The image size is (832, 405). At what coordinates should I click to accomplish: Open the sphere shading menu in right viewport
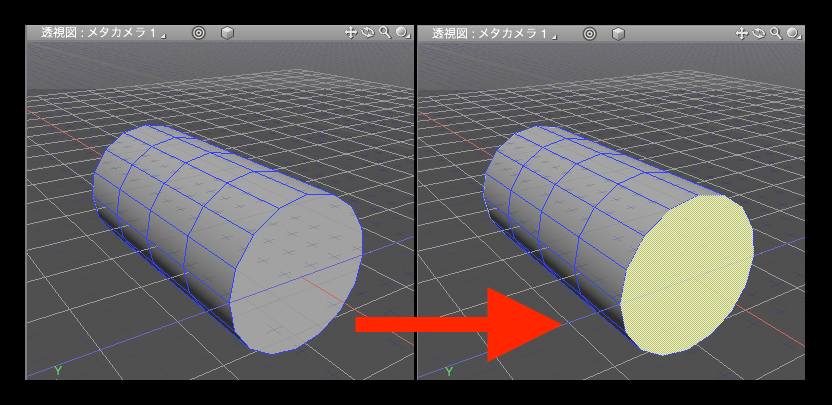tap(793, 33)
